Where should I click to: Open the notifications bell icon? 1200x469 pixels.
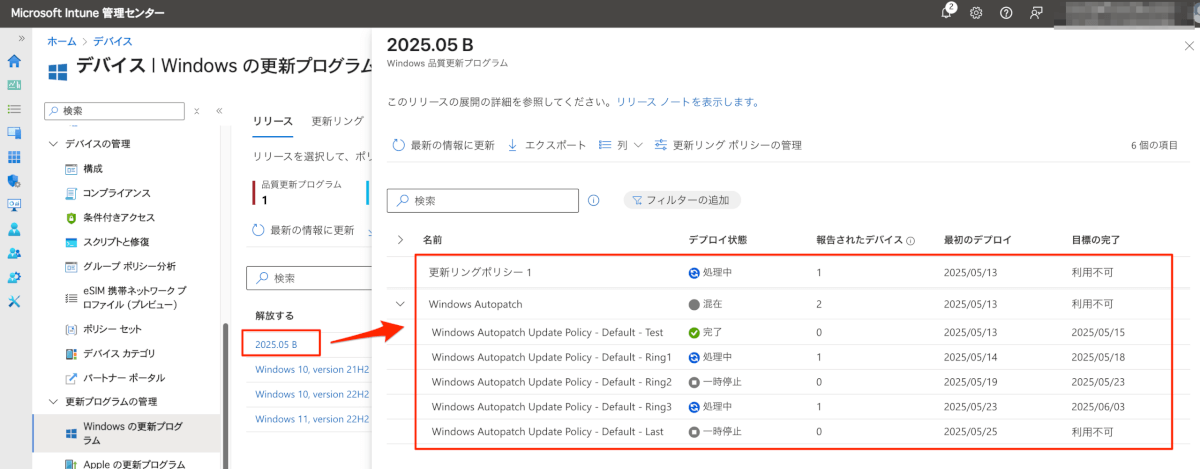948,12
